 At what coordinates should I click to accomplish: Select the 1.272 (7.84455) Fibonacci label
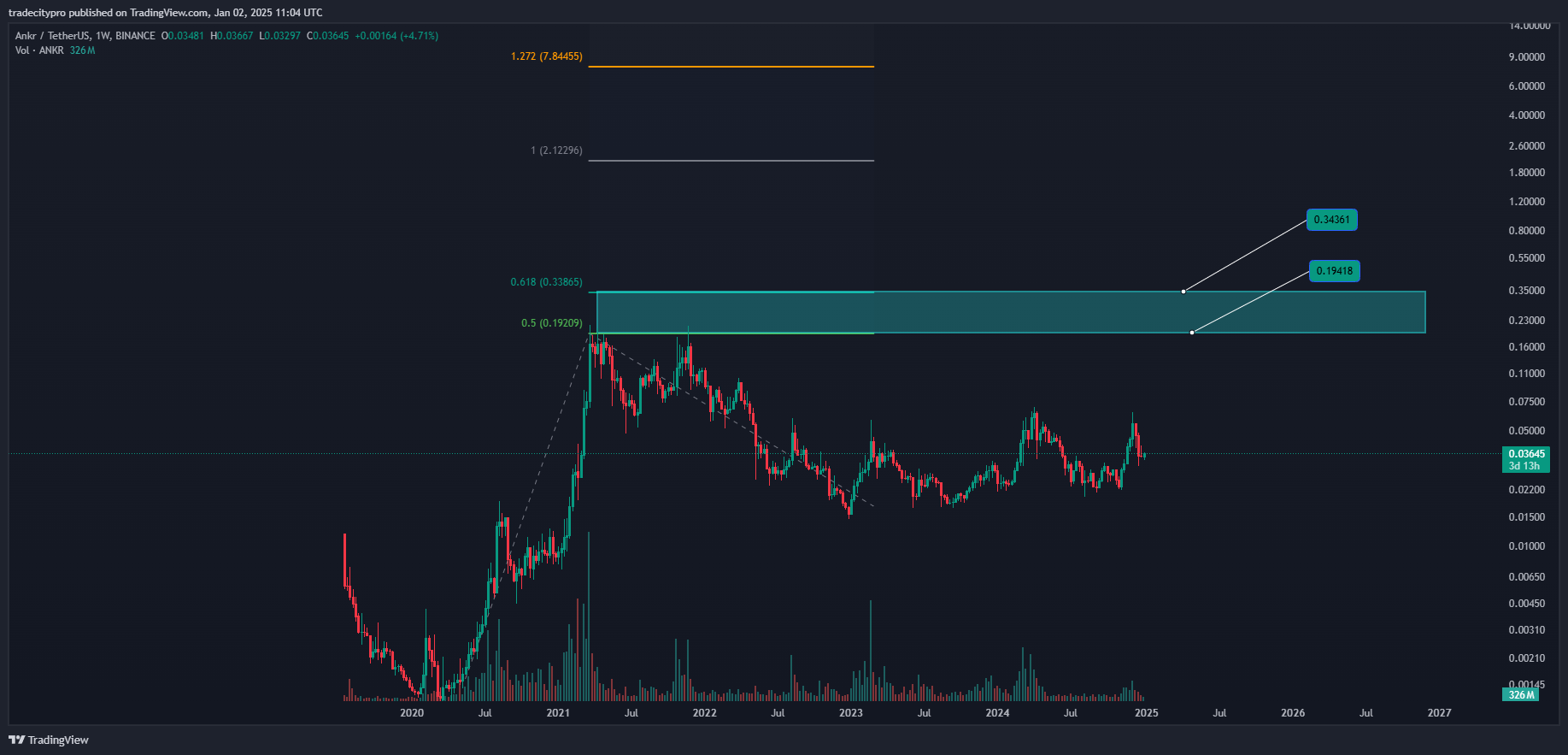click(x=547, y=56)
